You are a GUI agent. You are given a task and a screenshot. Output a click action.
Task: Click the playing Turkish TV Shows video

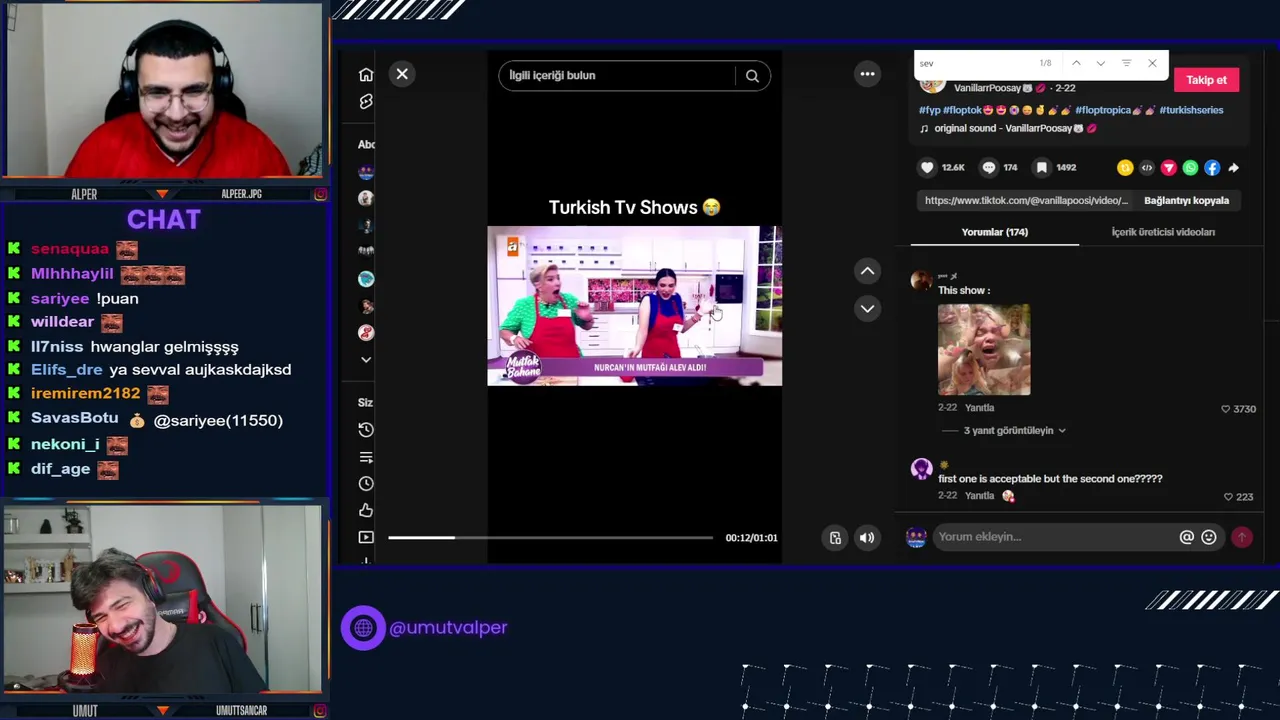click(x=634, y=306)
